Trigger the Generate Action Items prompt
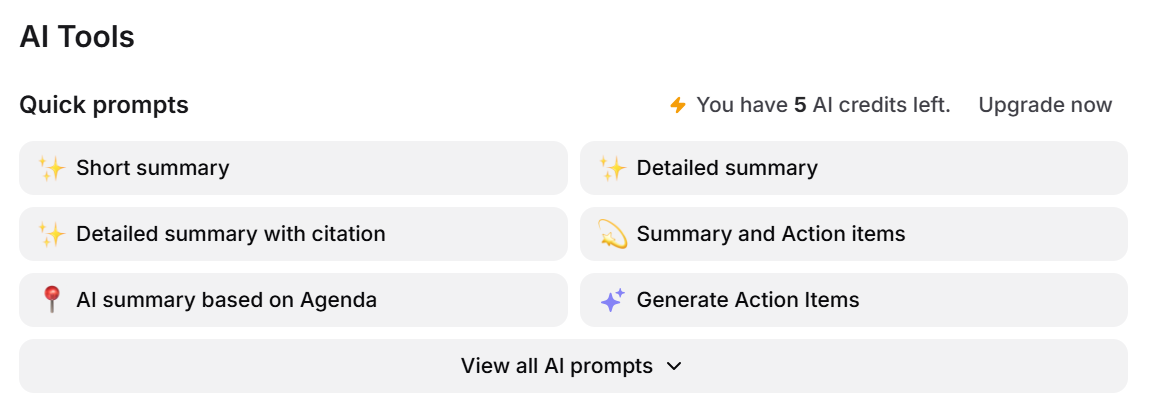The width and height of the screenshot is (1156, 417). (854, 300)
